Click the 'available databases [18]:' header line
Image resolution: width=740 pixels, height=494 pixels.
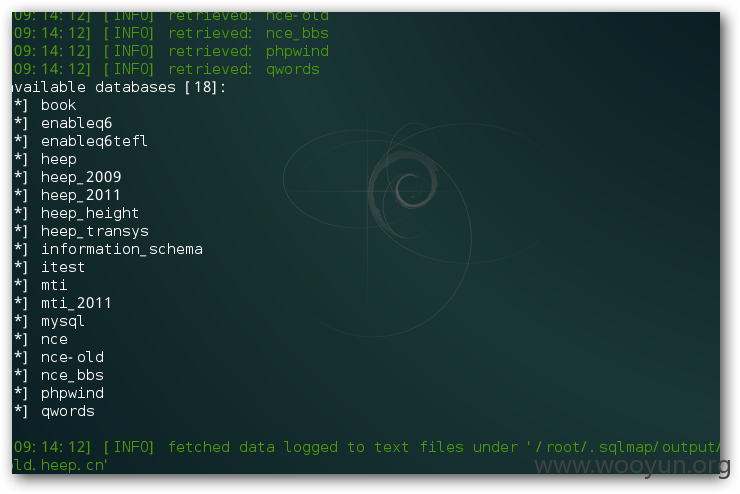click(119, 87)
